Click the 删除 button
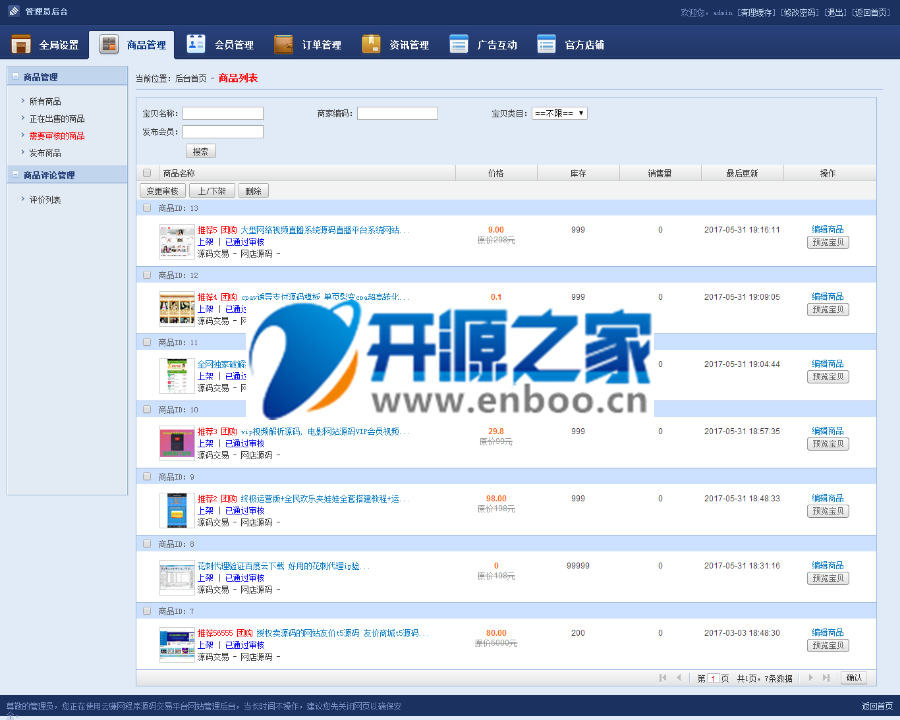 pyautogui.click(x=253, y=191)
